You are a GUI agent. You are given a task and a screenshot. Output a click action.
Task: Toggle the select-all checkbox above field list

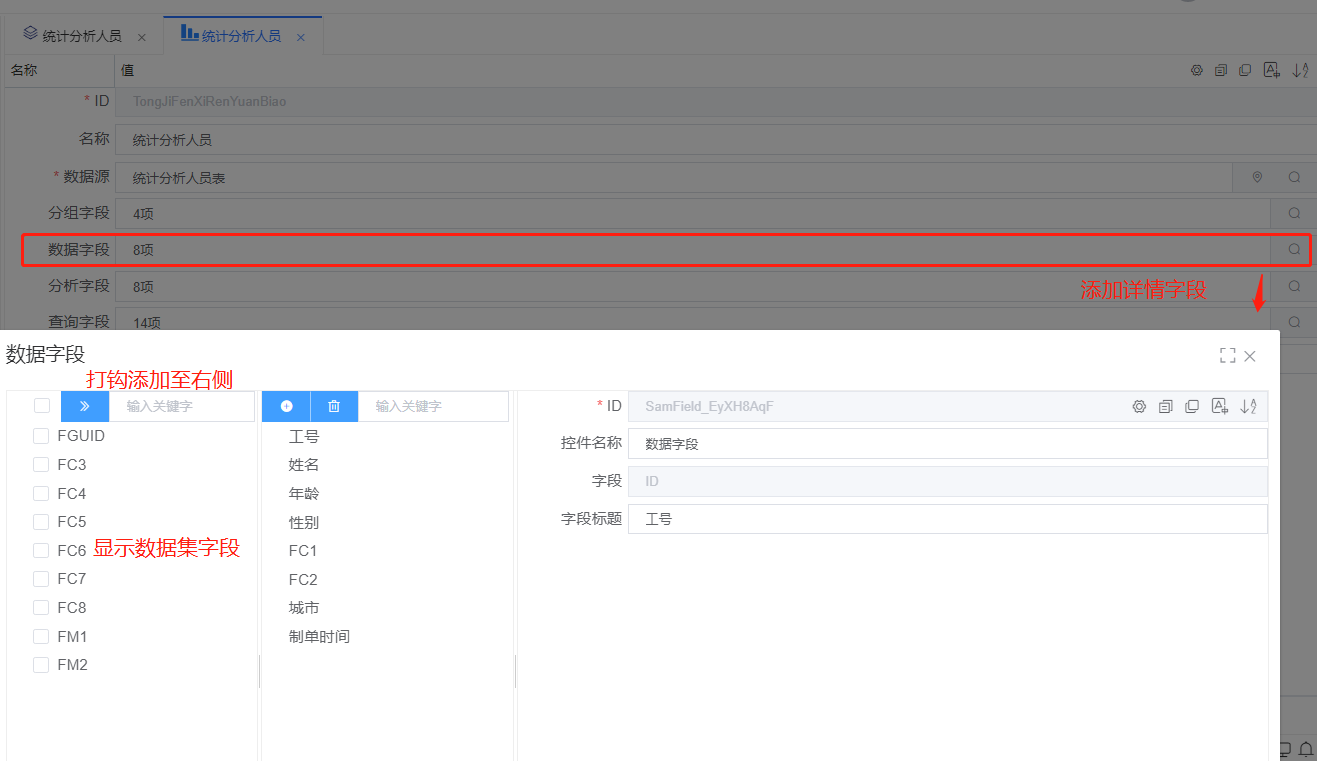(x=41, y=405)
